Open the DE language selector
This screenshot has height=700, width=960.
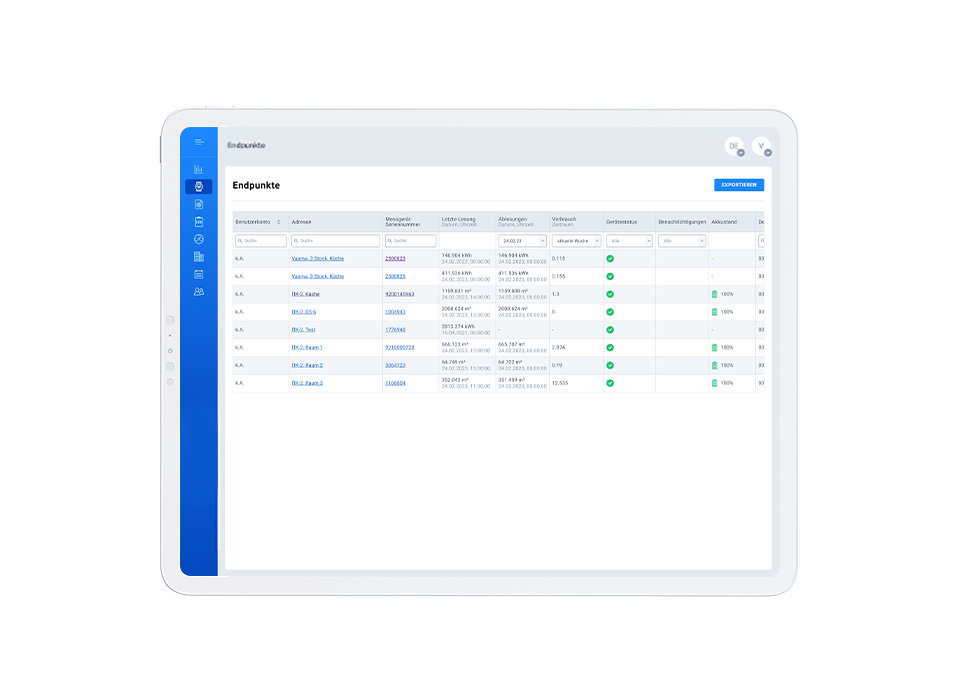pyautogui.click(x=735, y=146)
